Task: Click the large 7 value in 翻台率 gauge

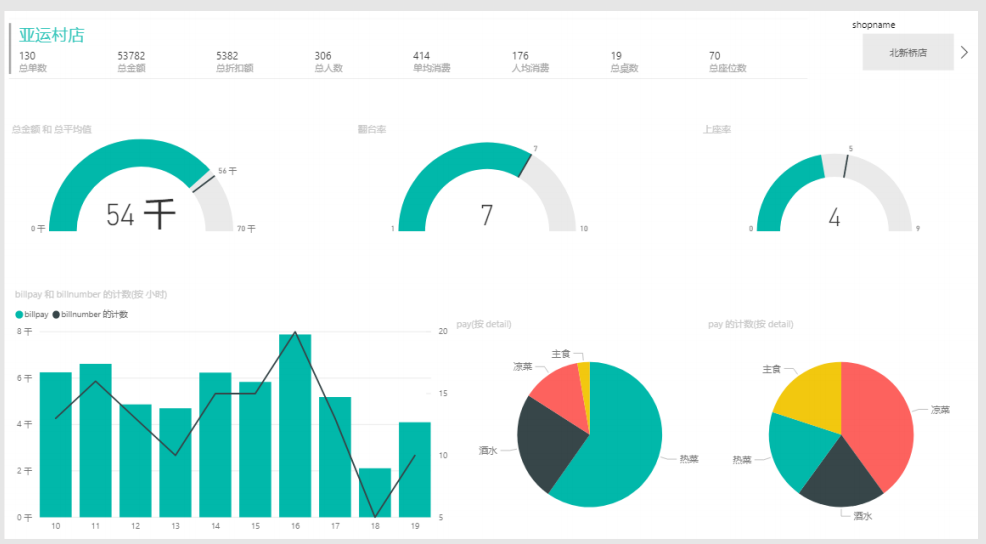Action: pos(487,215)
